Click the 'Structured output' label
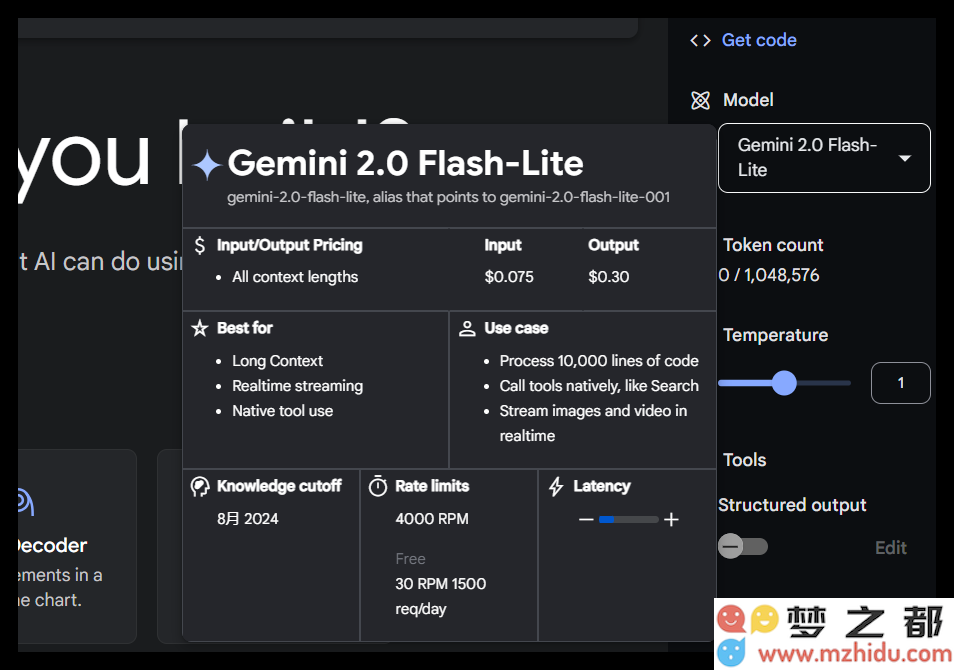Viewport: 954px width, 670px height. coord(792,505)
